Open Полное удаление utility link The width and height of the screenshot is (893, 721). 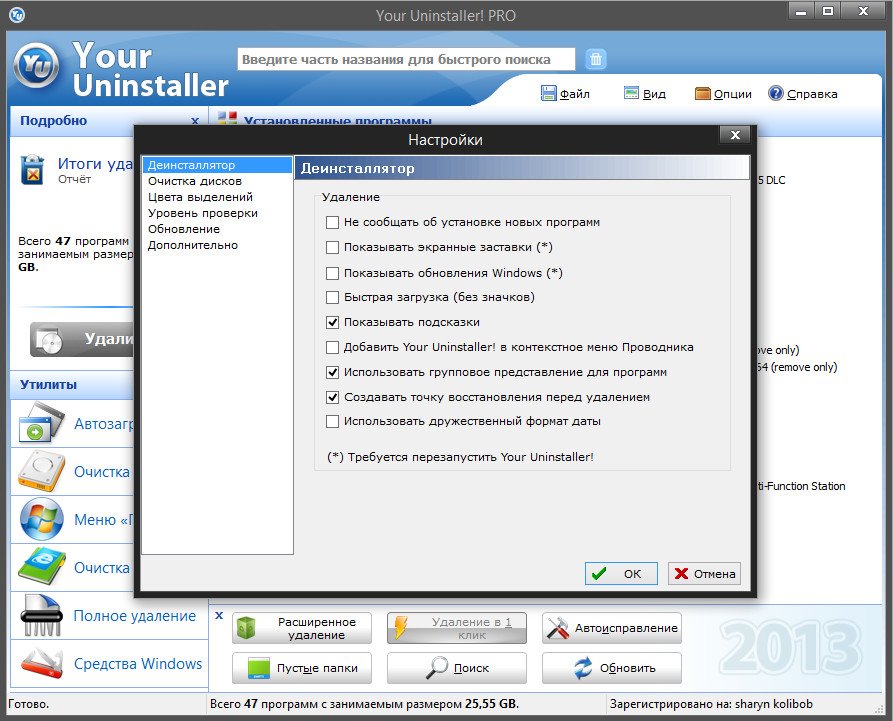[x=134, y=616]
